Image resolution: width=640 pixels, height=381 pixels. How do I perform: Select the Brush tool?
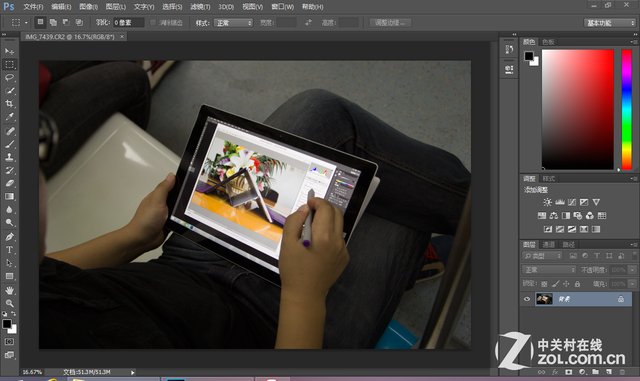pos(9,144)
